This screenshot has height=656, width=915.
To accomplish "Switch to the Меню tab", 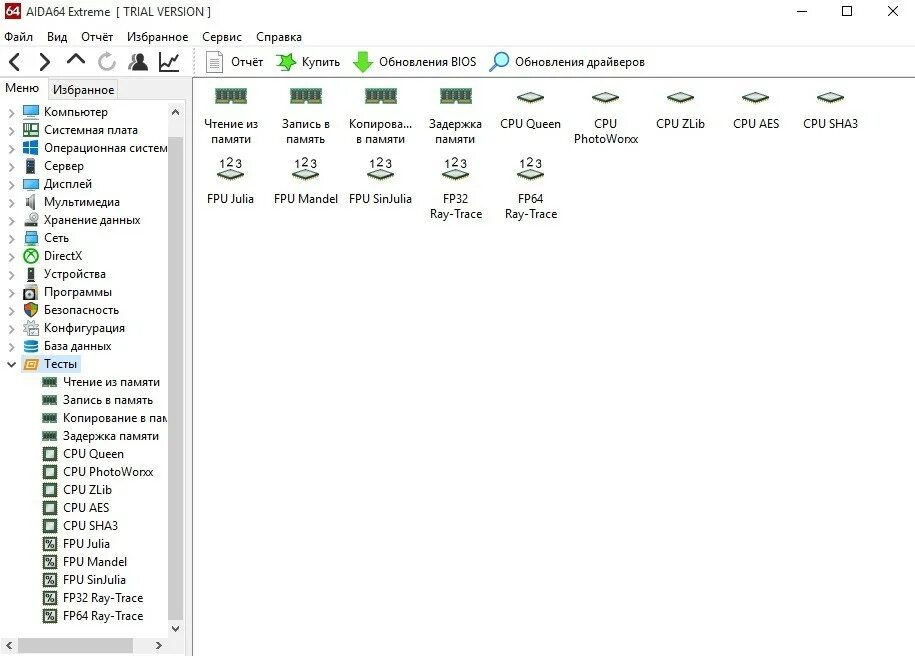I will (22, 88).
